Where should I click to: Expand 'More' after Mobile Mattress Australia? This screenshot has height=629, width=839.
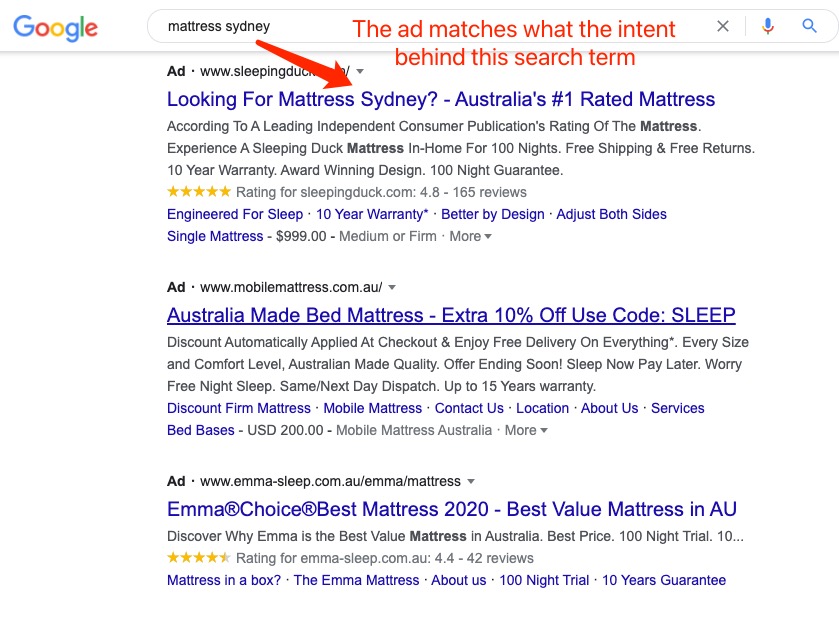point(526,430)
